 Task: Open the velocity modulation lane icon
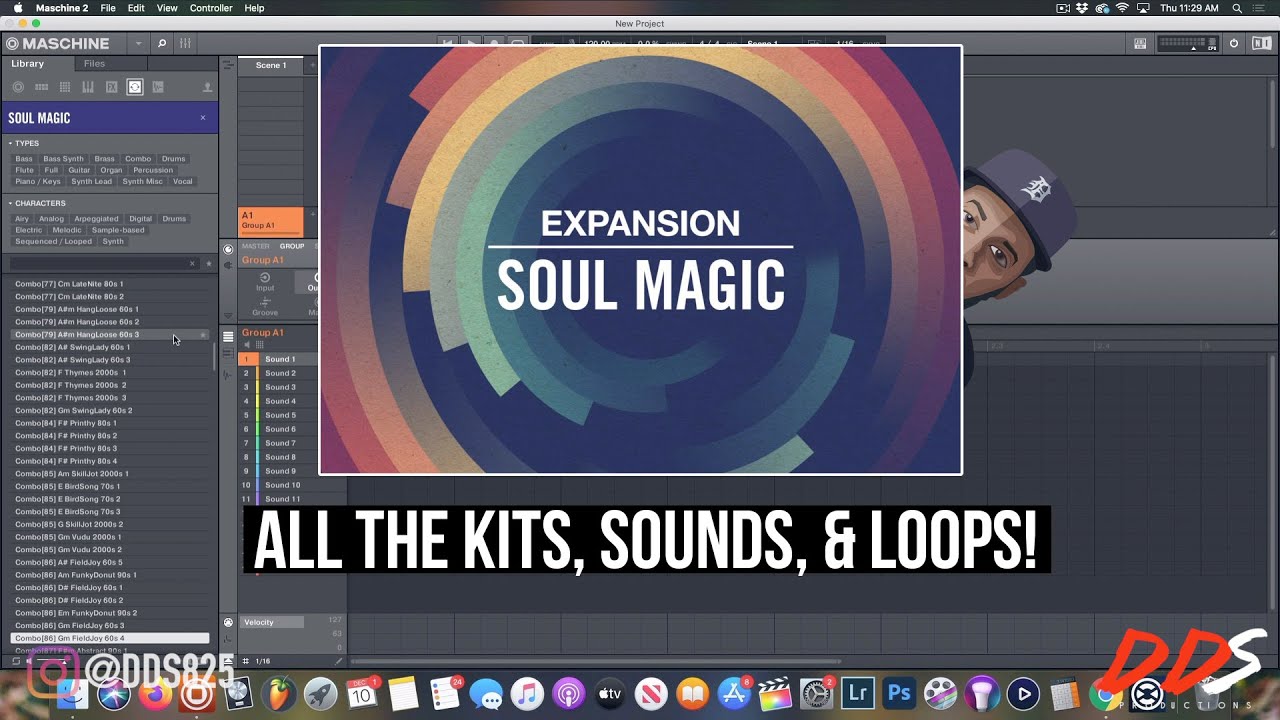[228, 622]
